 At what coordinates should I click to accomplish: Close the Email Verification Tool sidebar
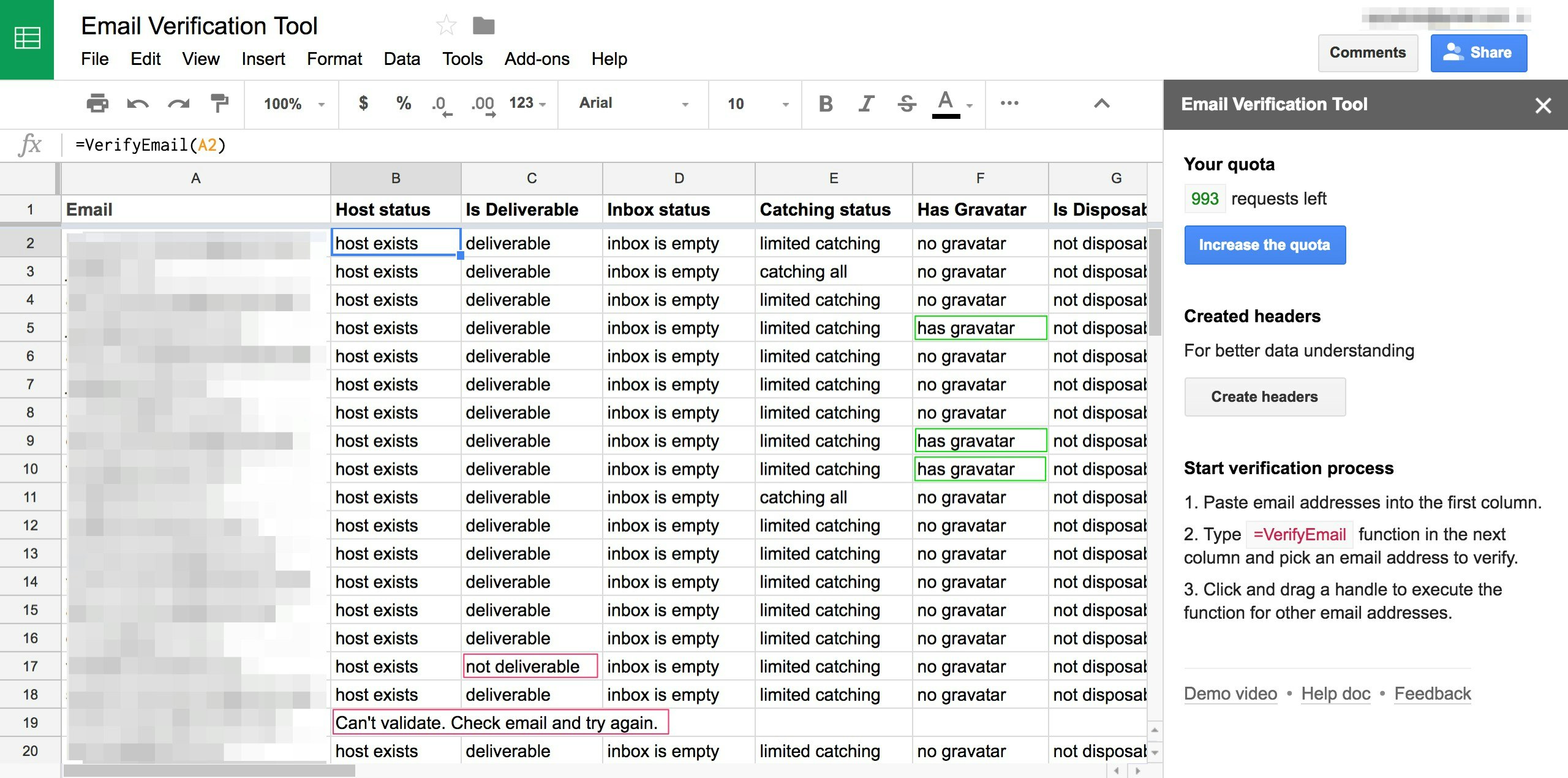coord(1543,105)
